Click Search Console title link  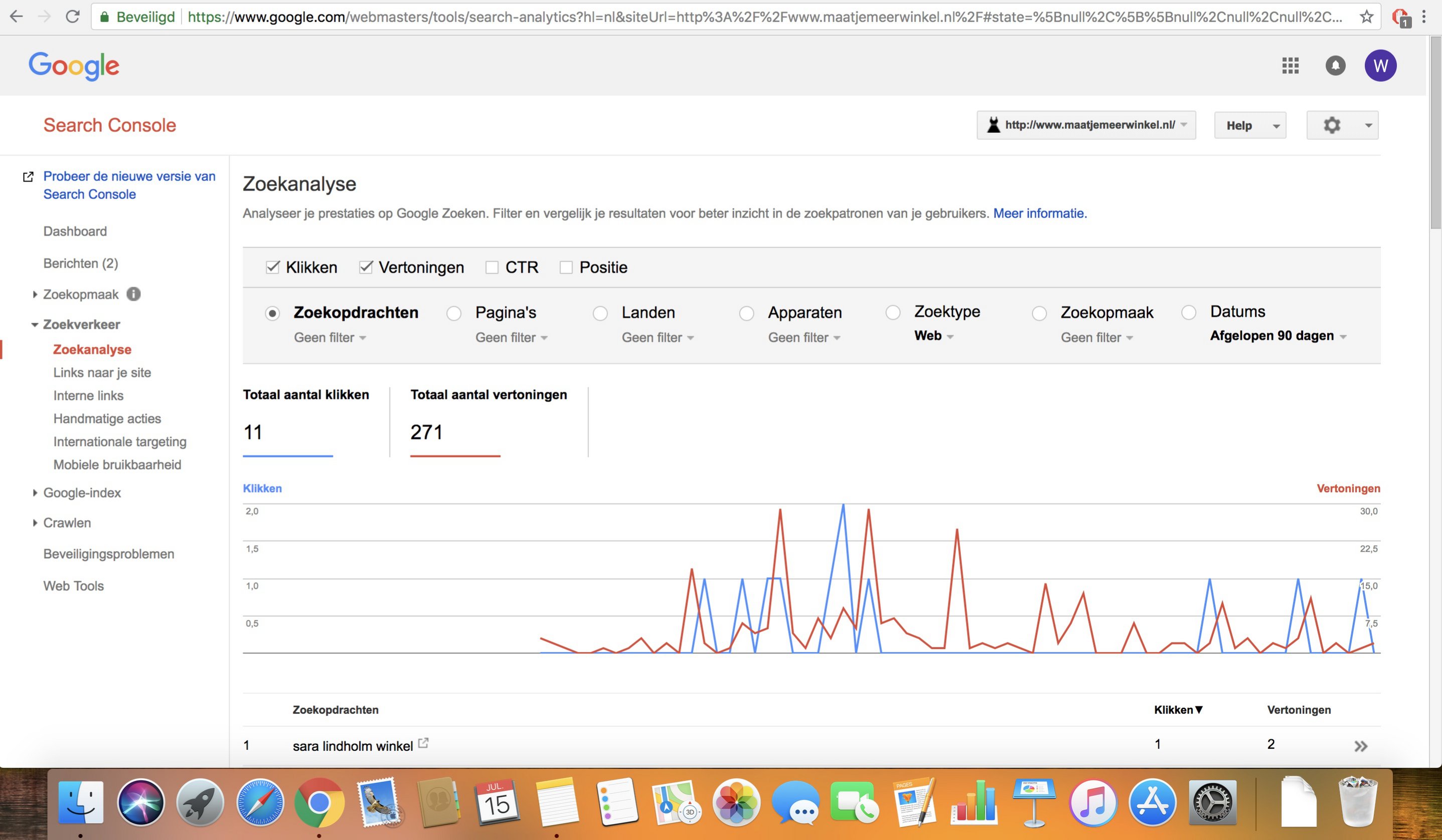[110, 125]
